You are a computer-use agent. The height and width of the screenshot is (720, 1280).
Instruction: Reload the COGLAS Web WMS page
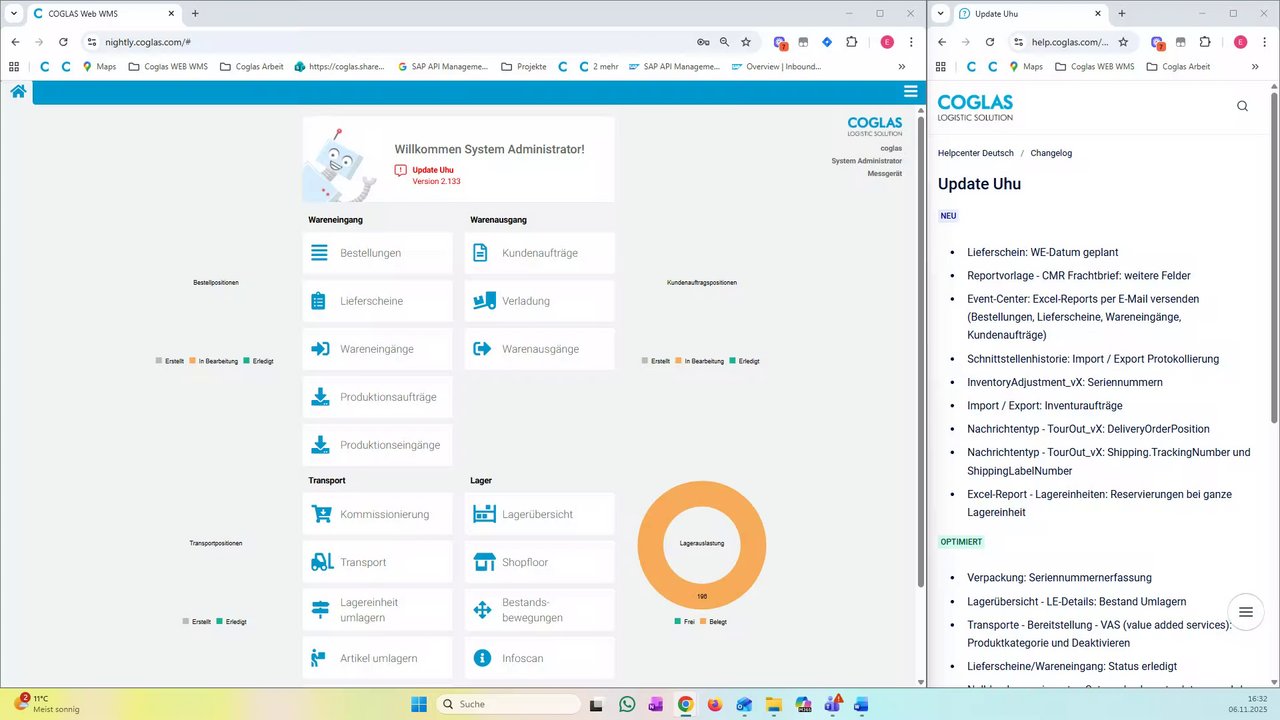pos(63,42)
